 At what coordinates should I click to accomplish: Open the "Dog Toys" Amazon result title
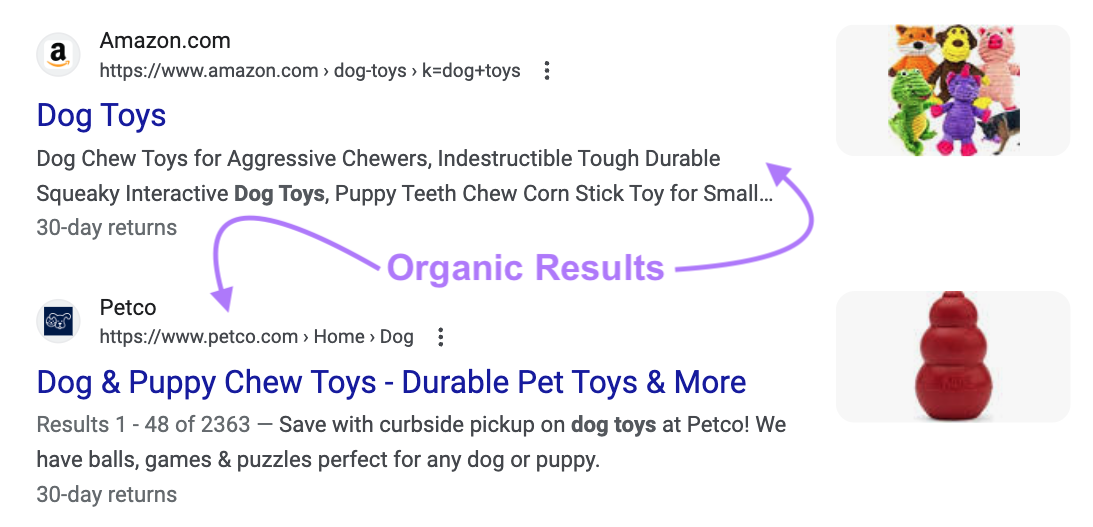coord(101,116)
